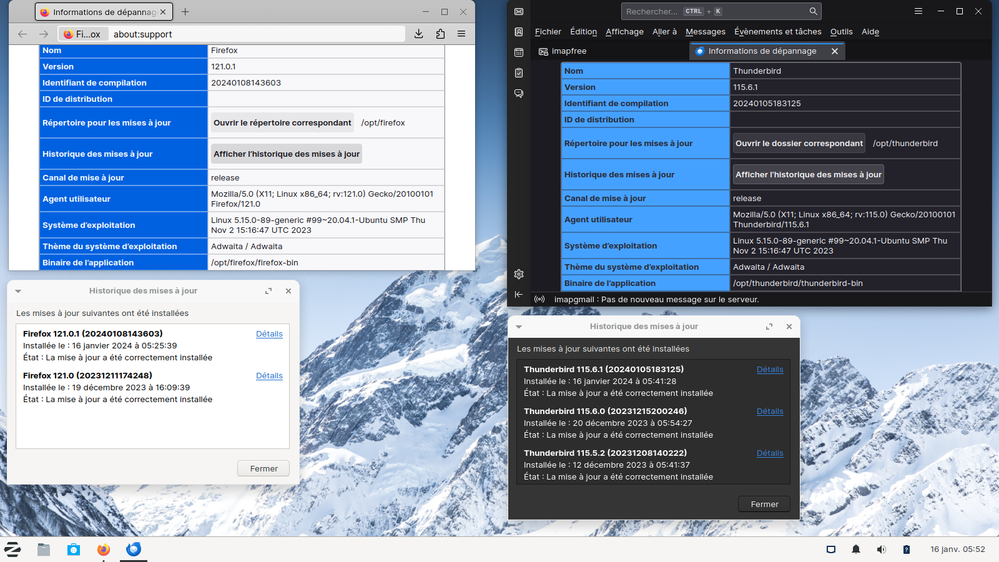Open the Fichier menu in Thunderbird
Viewport: 999px width, 562px height.
click(548, 32)
